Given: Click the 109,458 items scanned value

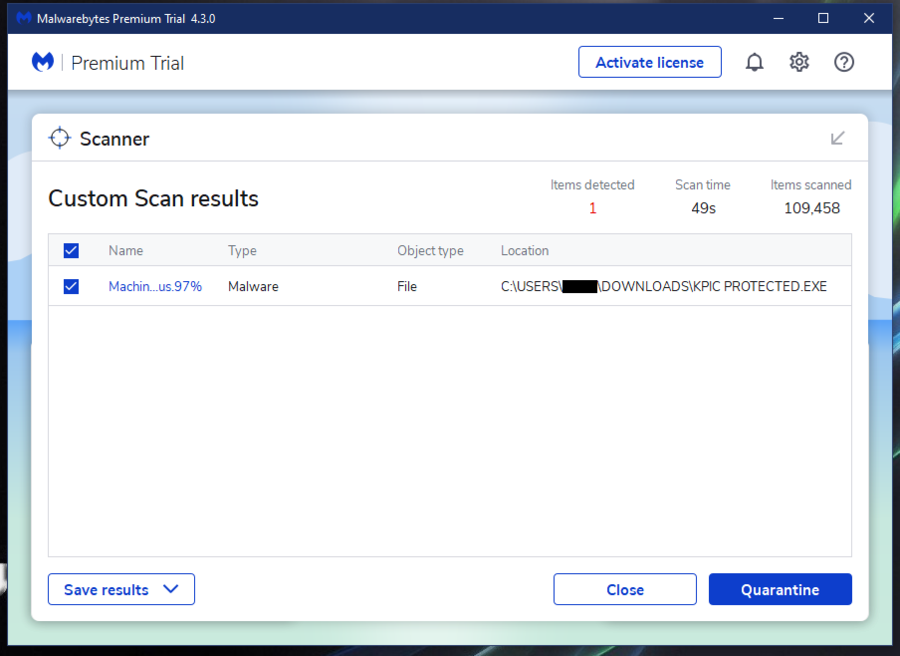Looking at the screenshot, I should coord(812,208).
